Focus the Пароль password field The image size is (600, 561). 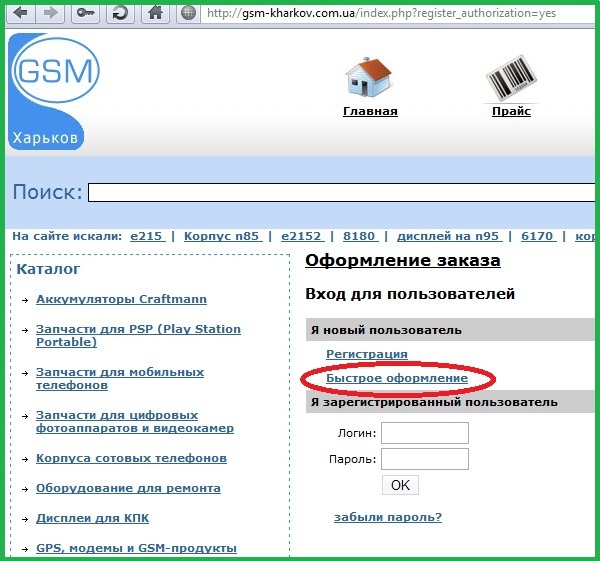click(425, 459)
